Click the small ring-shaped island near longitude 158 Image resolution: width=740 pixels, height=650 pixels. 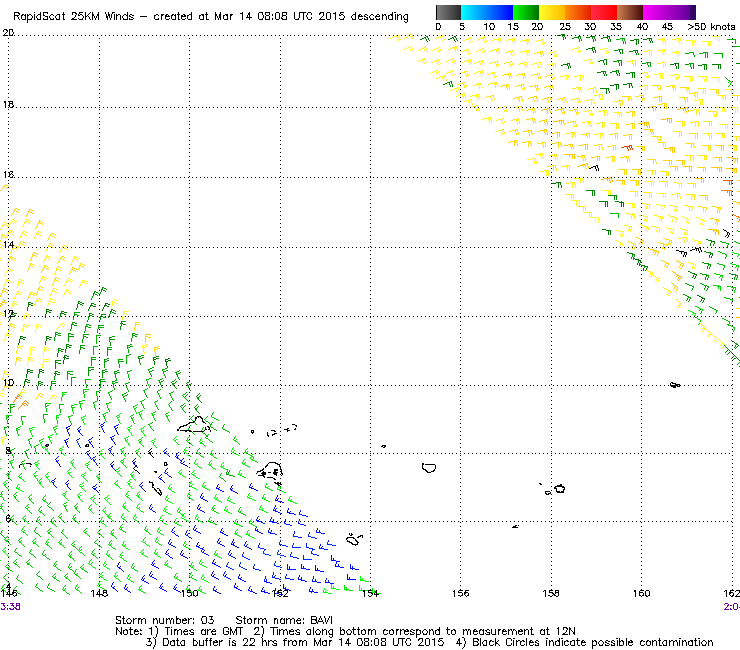[560, 489]
